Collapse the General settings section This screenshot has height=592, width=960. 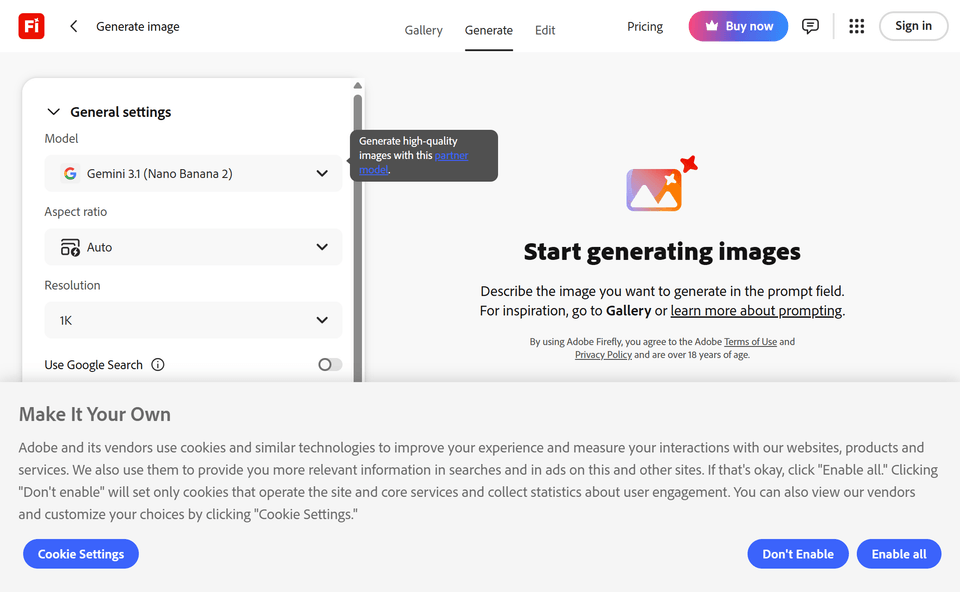tap(54, 112)
